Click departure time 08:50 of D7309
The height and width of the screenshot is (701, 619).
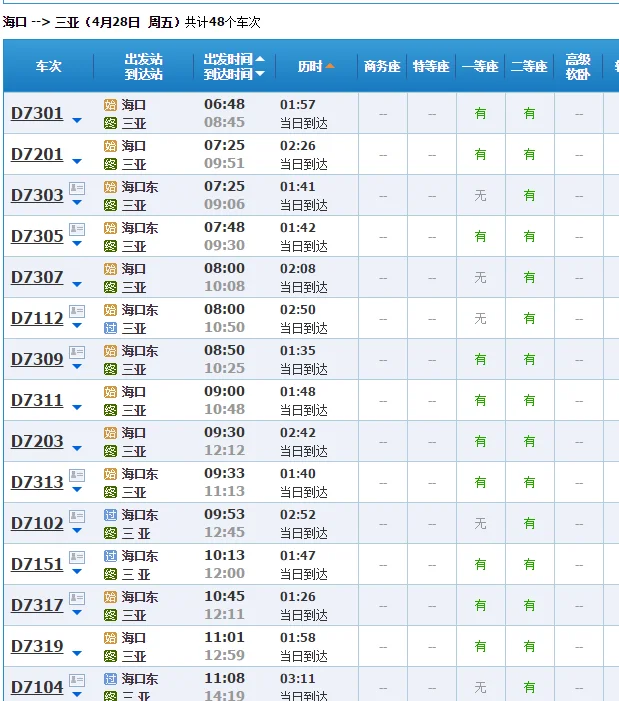[224, 350]
